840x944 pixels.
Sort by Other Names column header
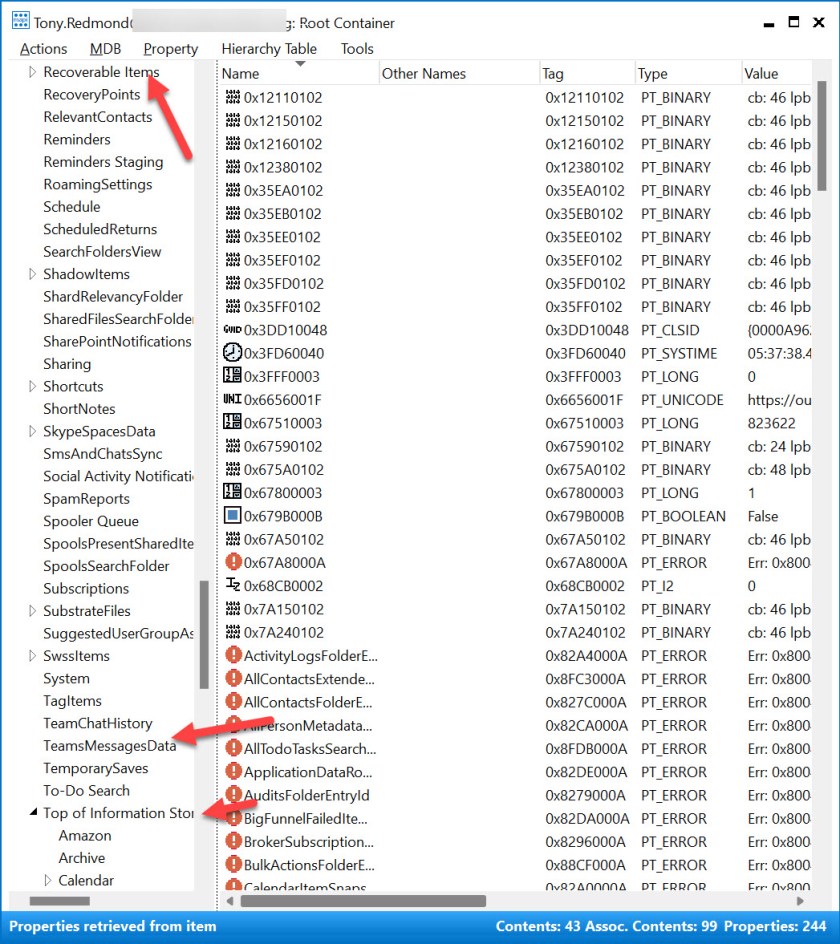(x=458, y=73)
